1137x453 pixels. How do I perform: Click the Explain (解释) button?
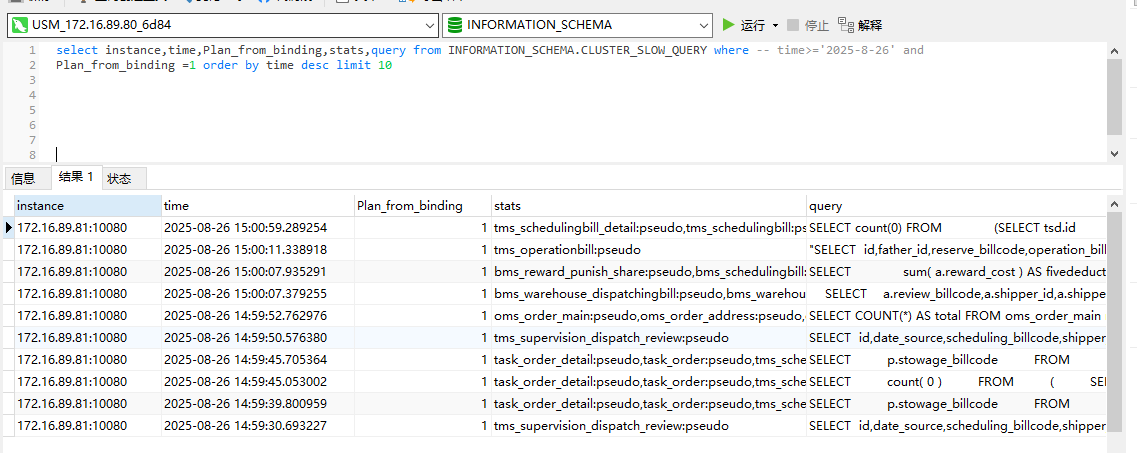pos(860,25)
